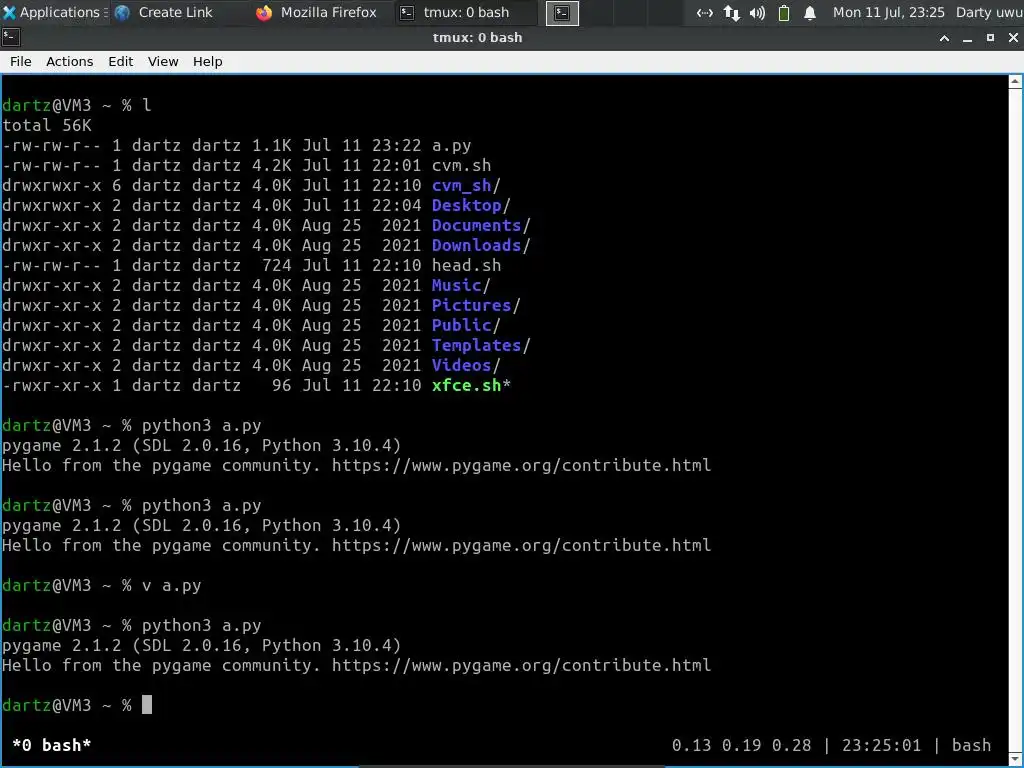Viewport: 1024px width, 768px height.
Task: Click the cvm_sh/ directory name
Action: point(466,185)
